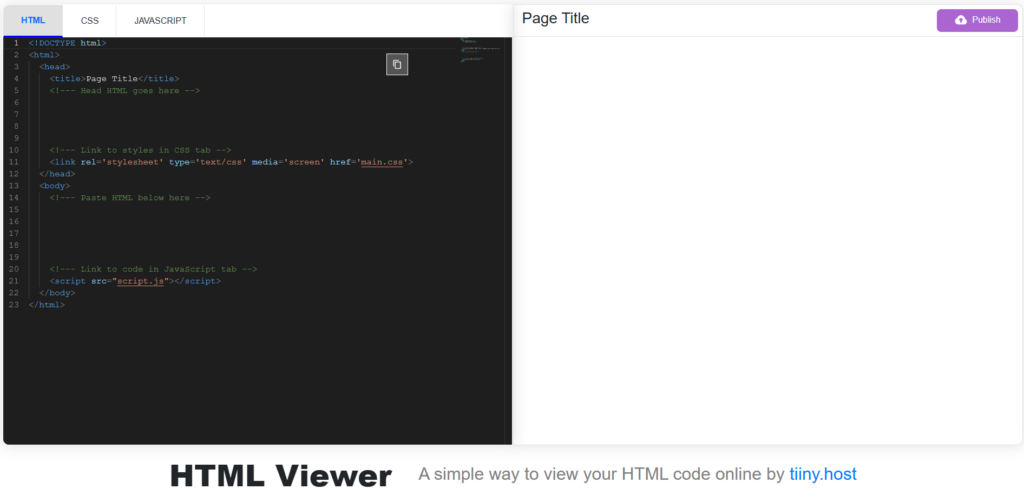Click the Page Title text in title tag
1024x502 pixels.
click(x=112, y=78)
